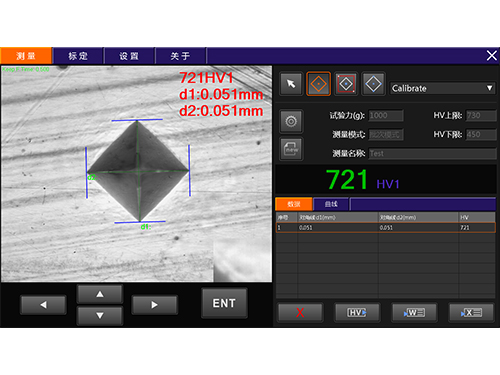Screen dimensions: 500x375
Task: Select the arrow pointer tool
Action: tap(291, 84)
